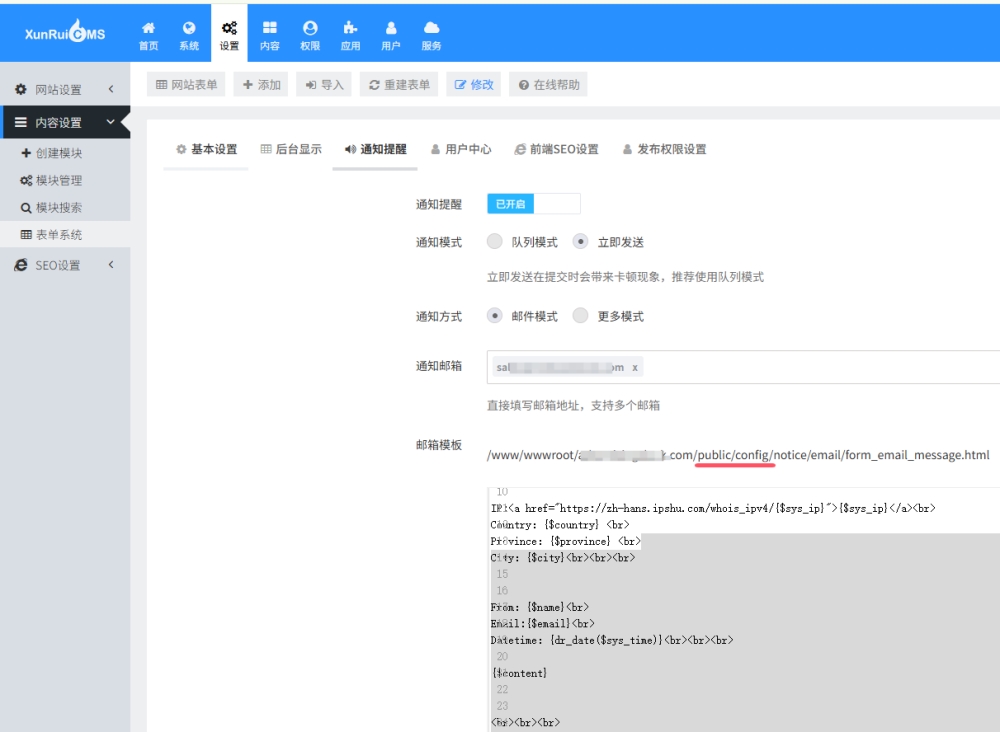Open the 首页 home icon

(149, 27)
